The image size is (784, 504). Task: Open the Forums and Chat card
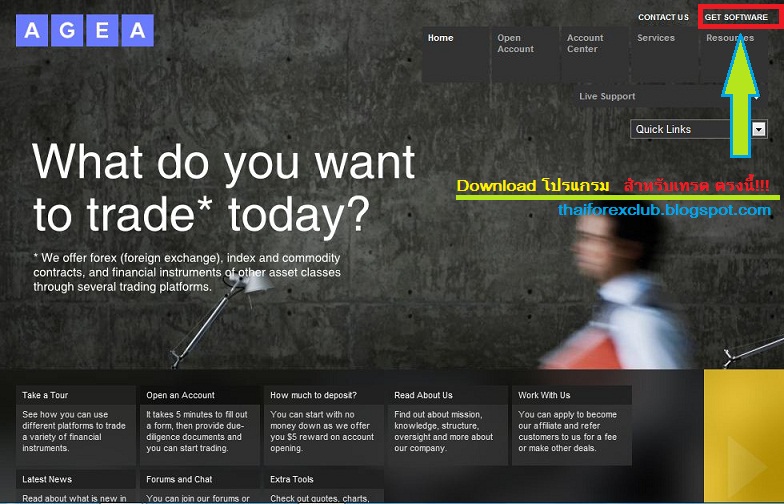[x=200, y=486]
